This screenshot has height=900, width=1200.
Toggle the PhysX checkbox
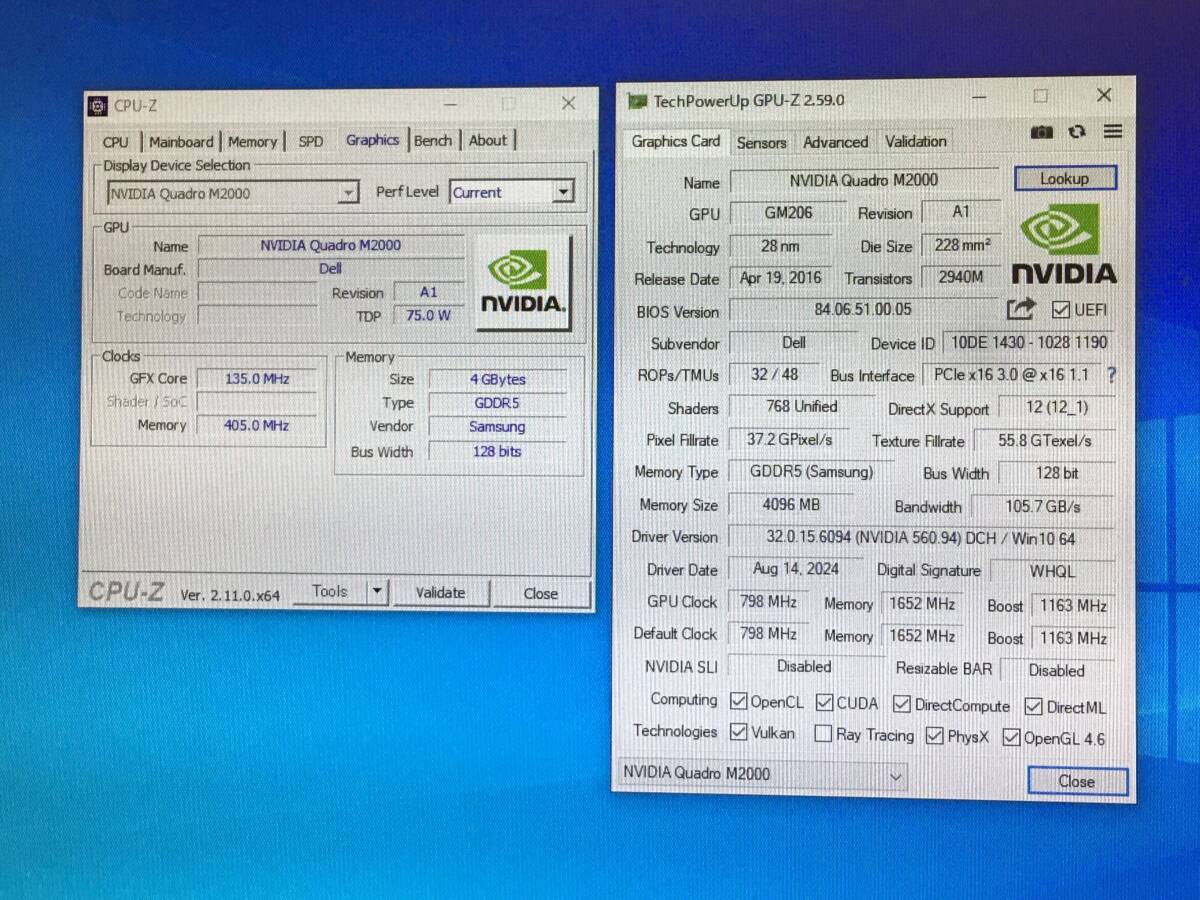934,736
